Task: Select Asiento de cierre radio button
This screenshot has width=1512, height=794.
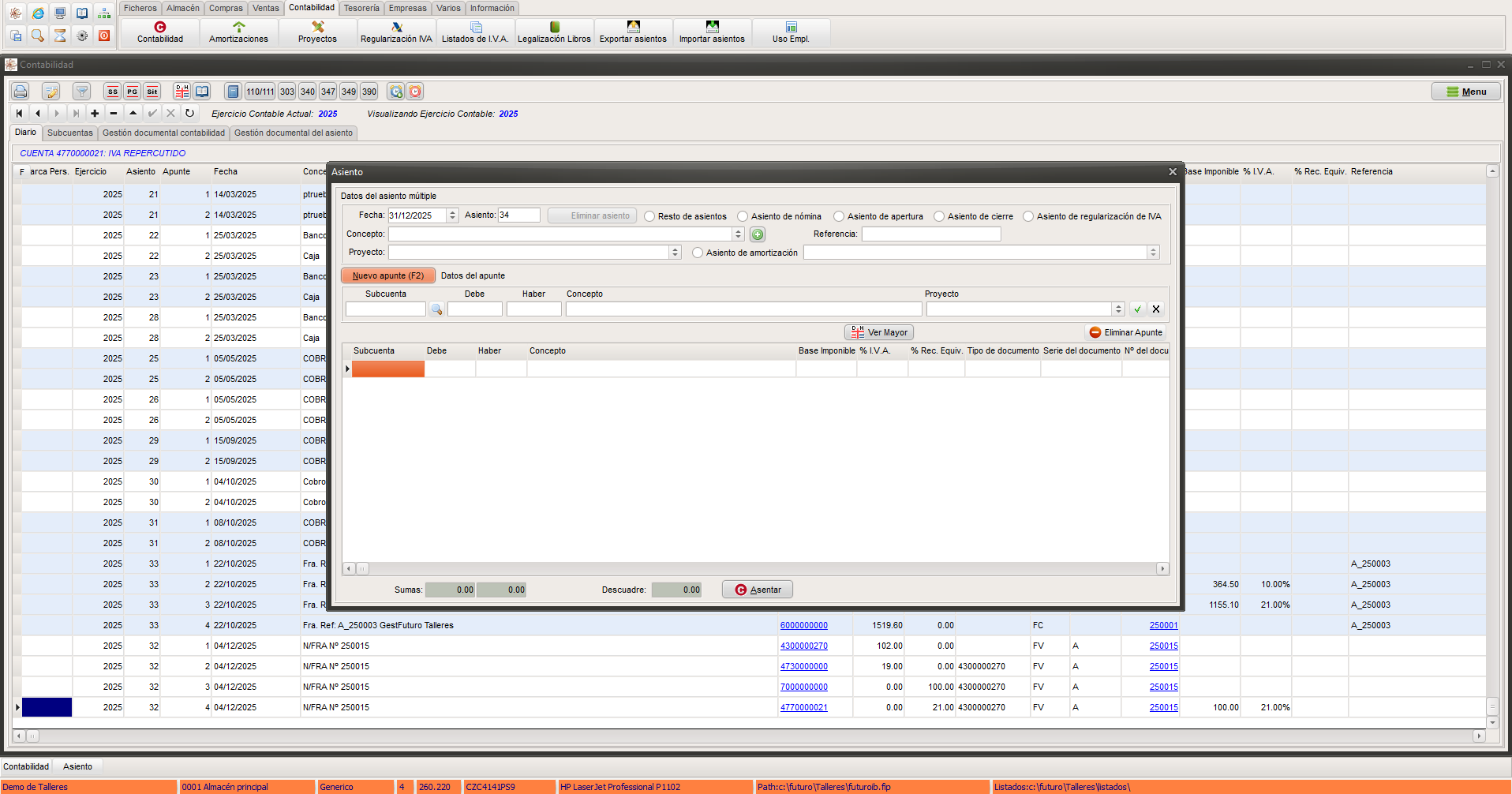Action: click(939, 216)
